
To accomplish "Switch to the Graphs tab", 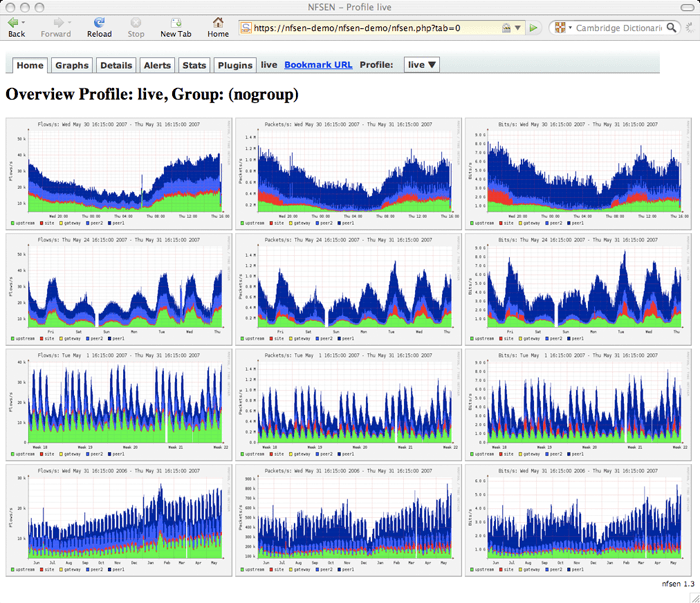I will (72, 65).
